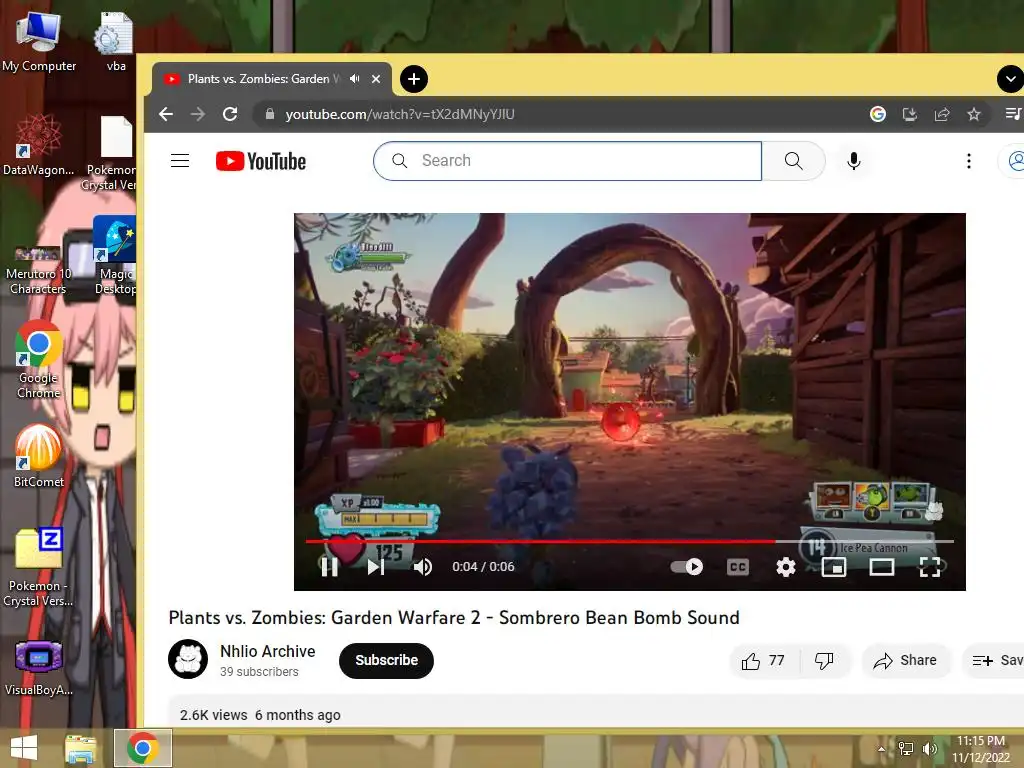Click the YouTube search box
The height and width of the screenshot is (768, 1024).
[x=568, y=161]
